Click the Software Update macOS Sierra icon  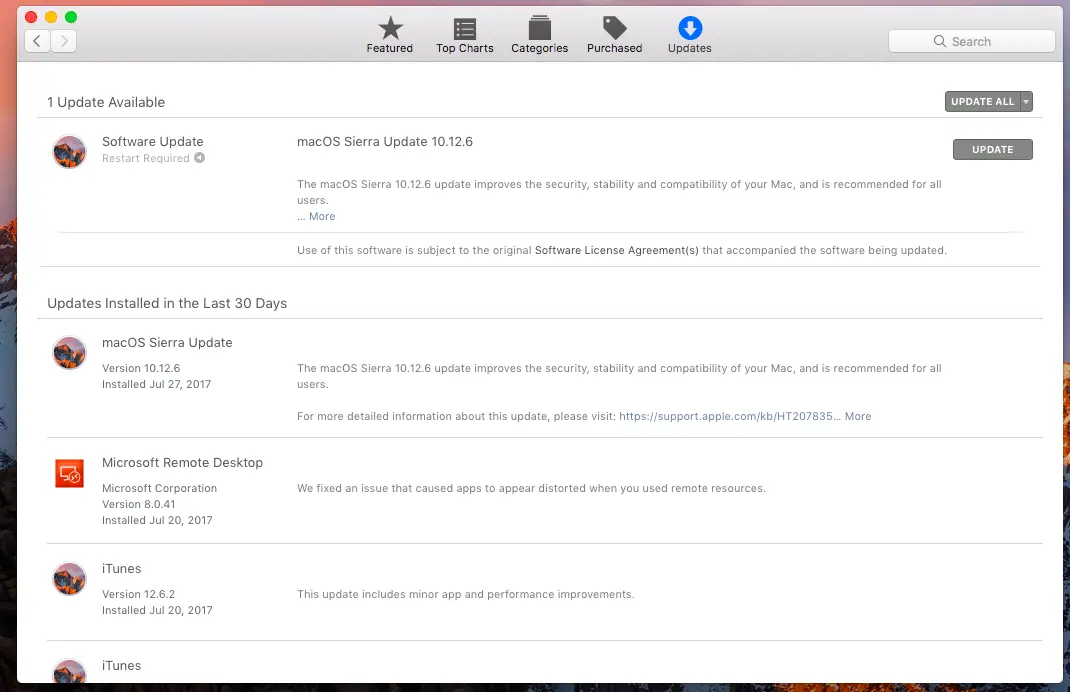click(70, 152)
